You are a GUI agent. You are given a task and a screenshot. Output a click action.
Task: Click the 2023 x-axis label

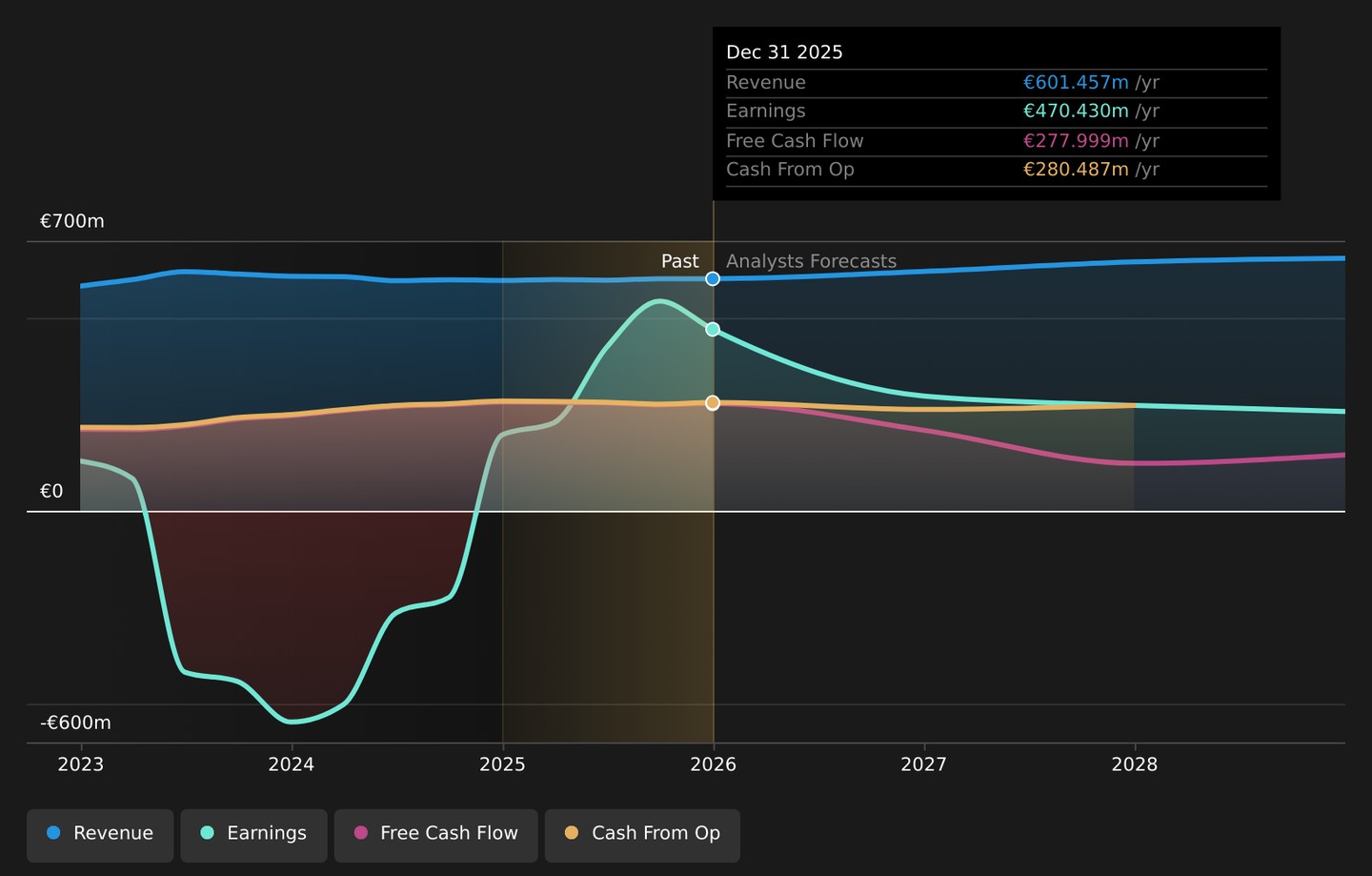click(x=81, y=764)
